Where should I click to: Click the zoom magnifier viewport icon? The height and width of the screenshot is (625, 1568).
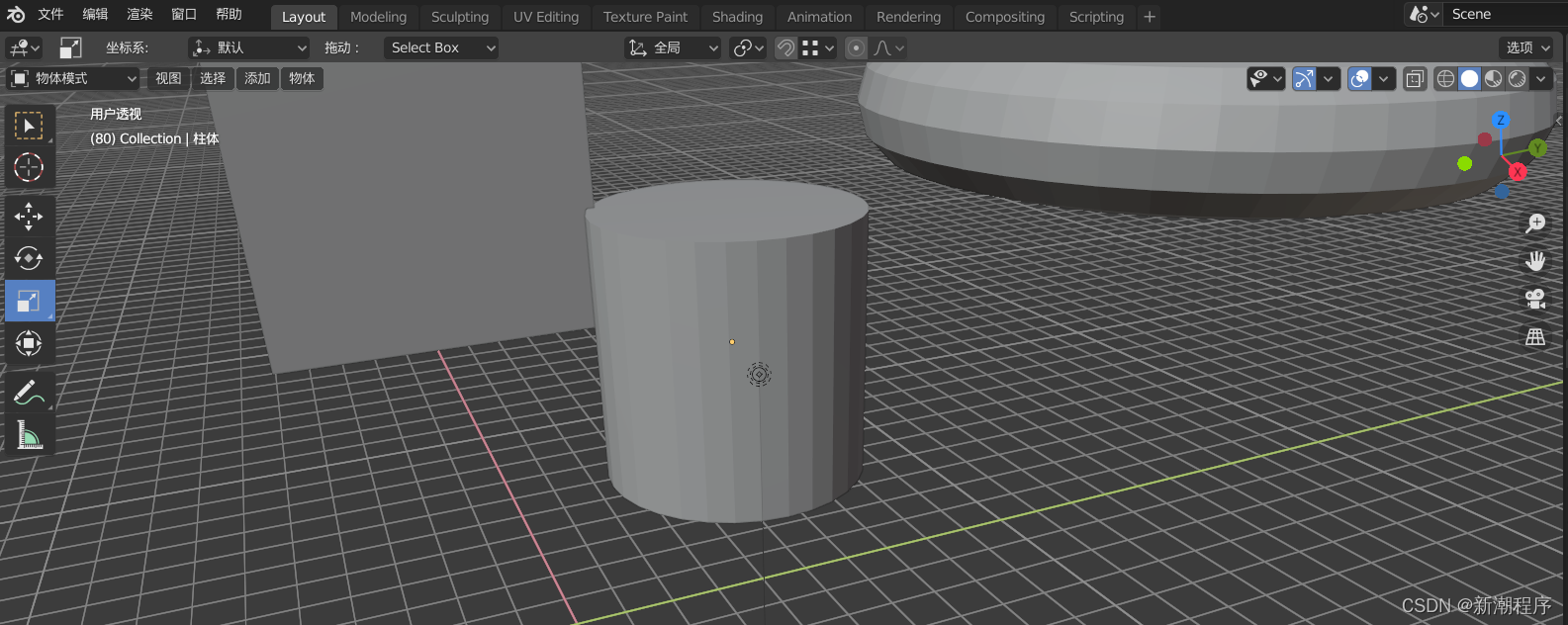[1535, 223]
